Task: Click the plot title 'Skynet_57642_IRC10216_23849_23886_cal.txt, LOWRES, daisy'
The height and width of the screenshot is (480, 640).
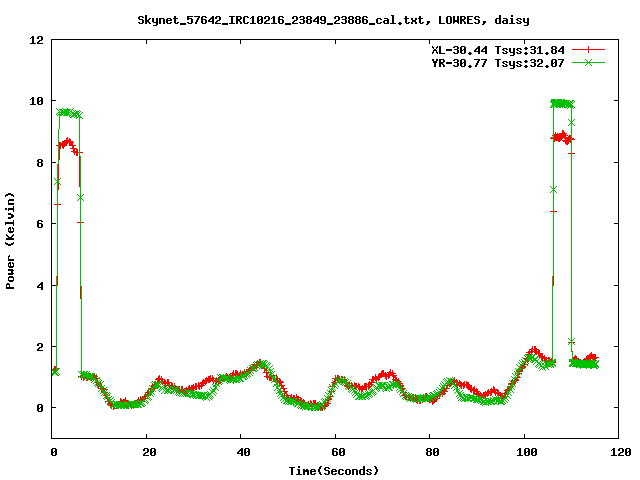Action: point(333,20)
